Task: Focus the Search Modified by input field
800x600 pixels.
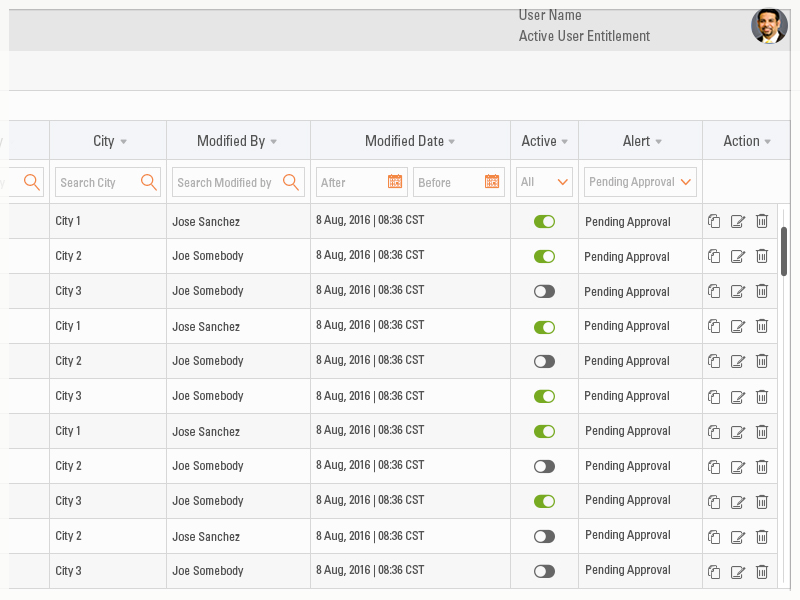Action: (x=238, y=182)
